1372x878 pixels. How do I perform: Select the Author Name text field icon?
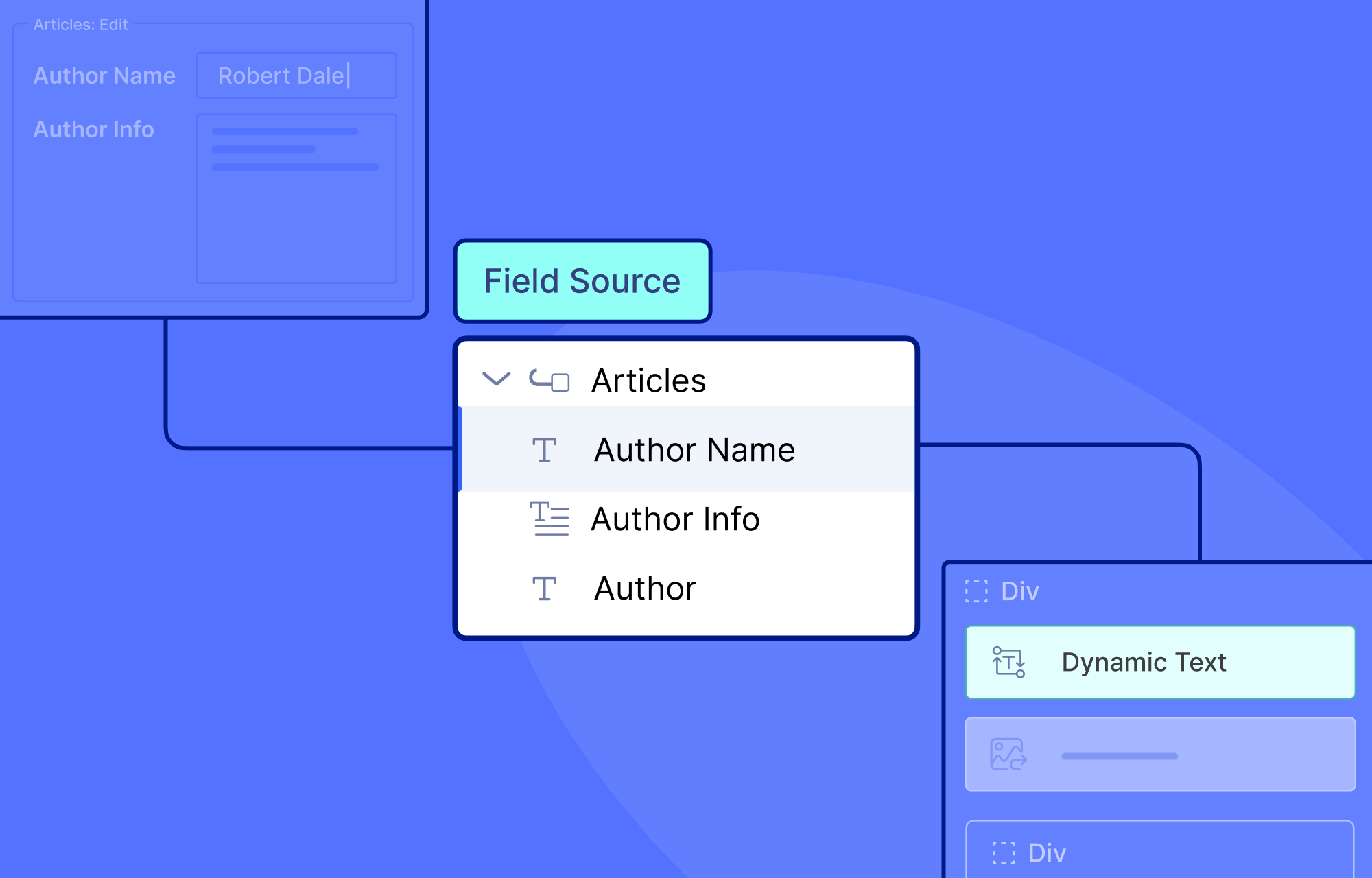pyautogui.click(x=545, y=450)
